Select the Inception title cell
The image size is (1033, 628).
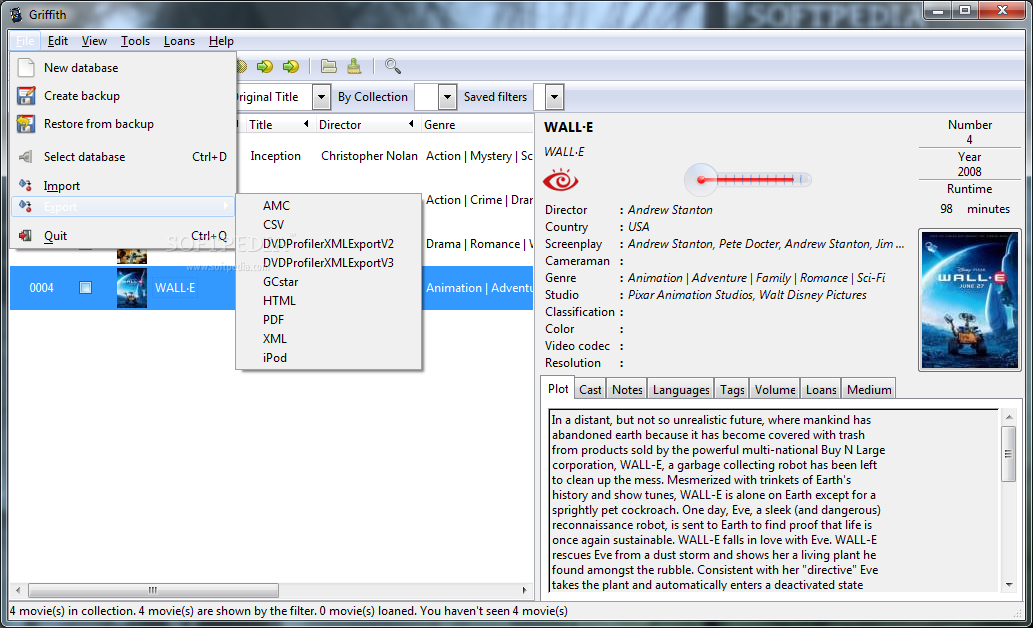pos(275,156)
